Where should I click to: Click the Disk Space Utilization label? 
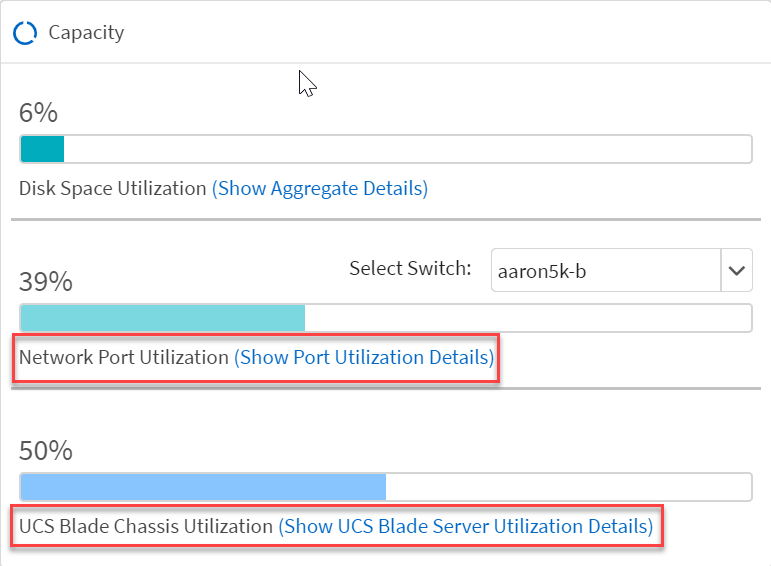pos(113,188)
